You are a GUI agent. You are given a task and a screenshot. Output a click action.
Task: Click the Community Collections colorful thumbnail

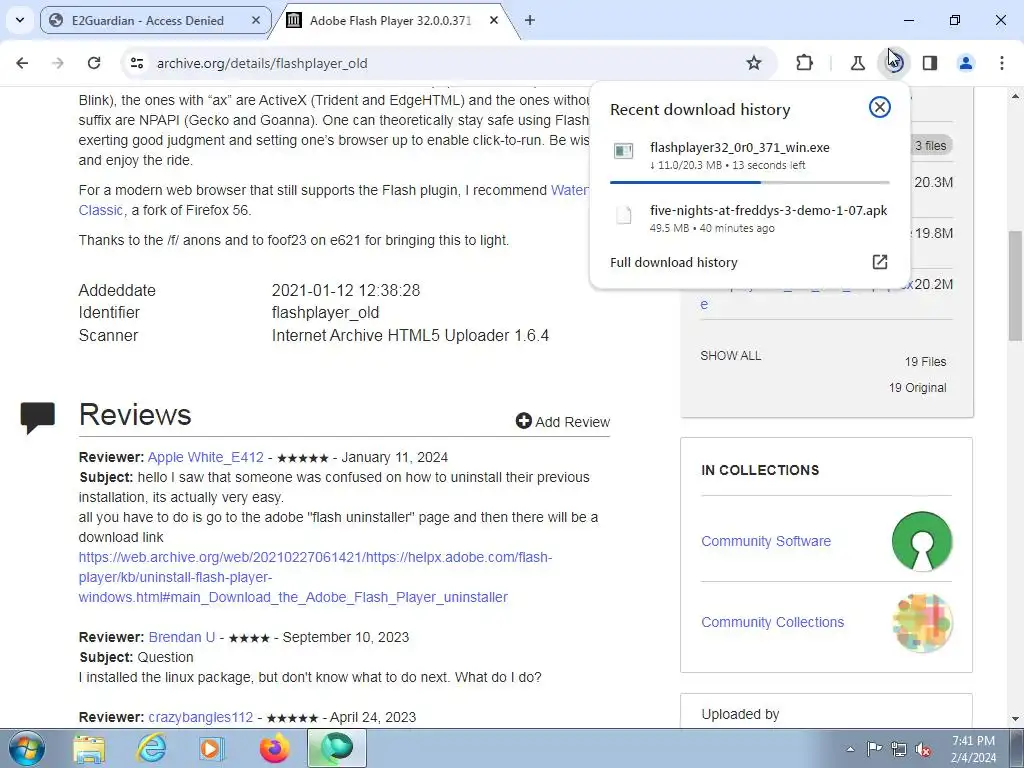click(922, 622)
